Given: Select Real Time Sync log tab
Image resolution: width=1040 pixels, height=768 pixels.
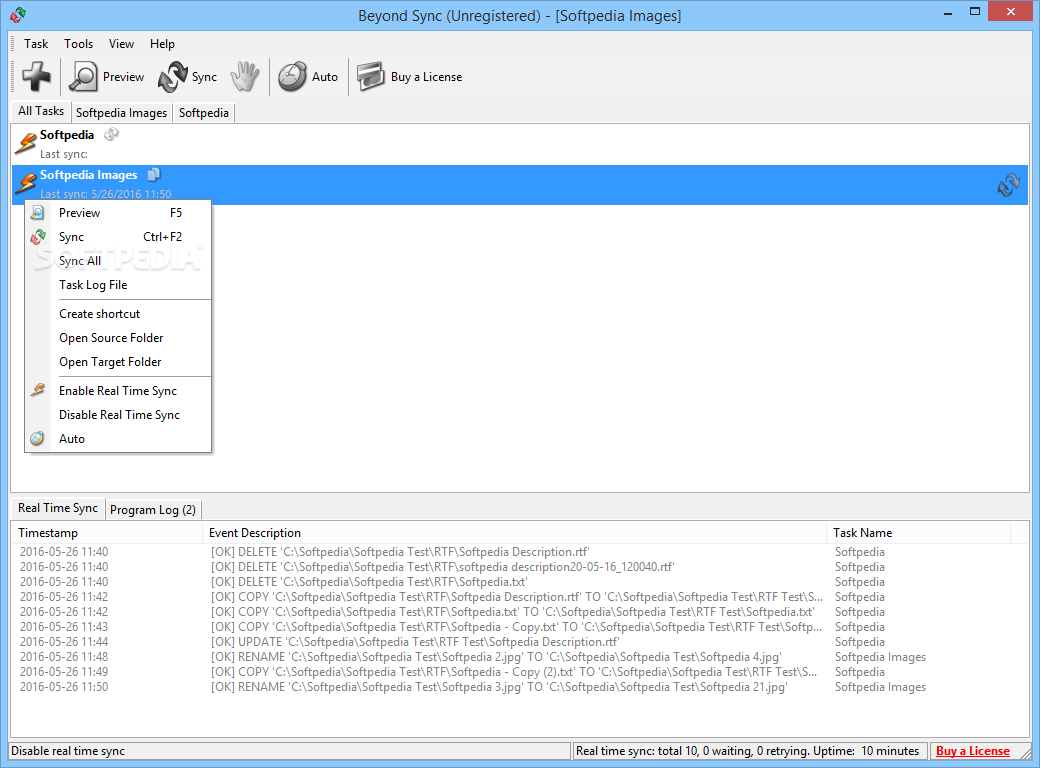Looking at the screenshot, I should [x=58, y=508].
